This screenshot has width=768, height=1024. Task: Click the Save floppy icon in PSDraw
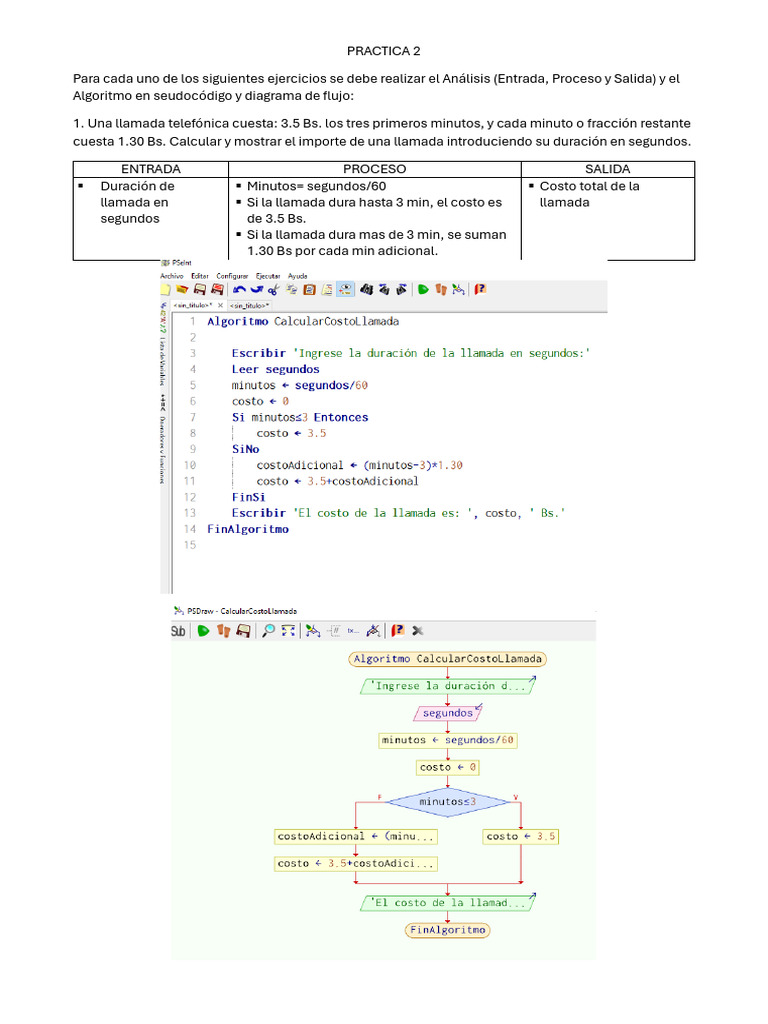click(243, 631)
